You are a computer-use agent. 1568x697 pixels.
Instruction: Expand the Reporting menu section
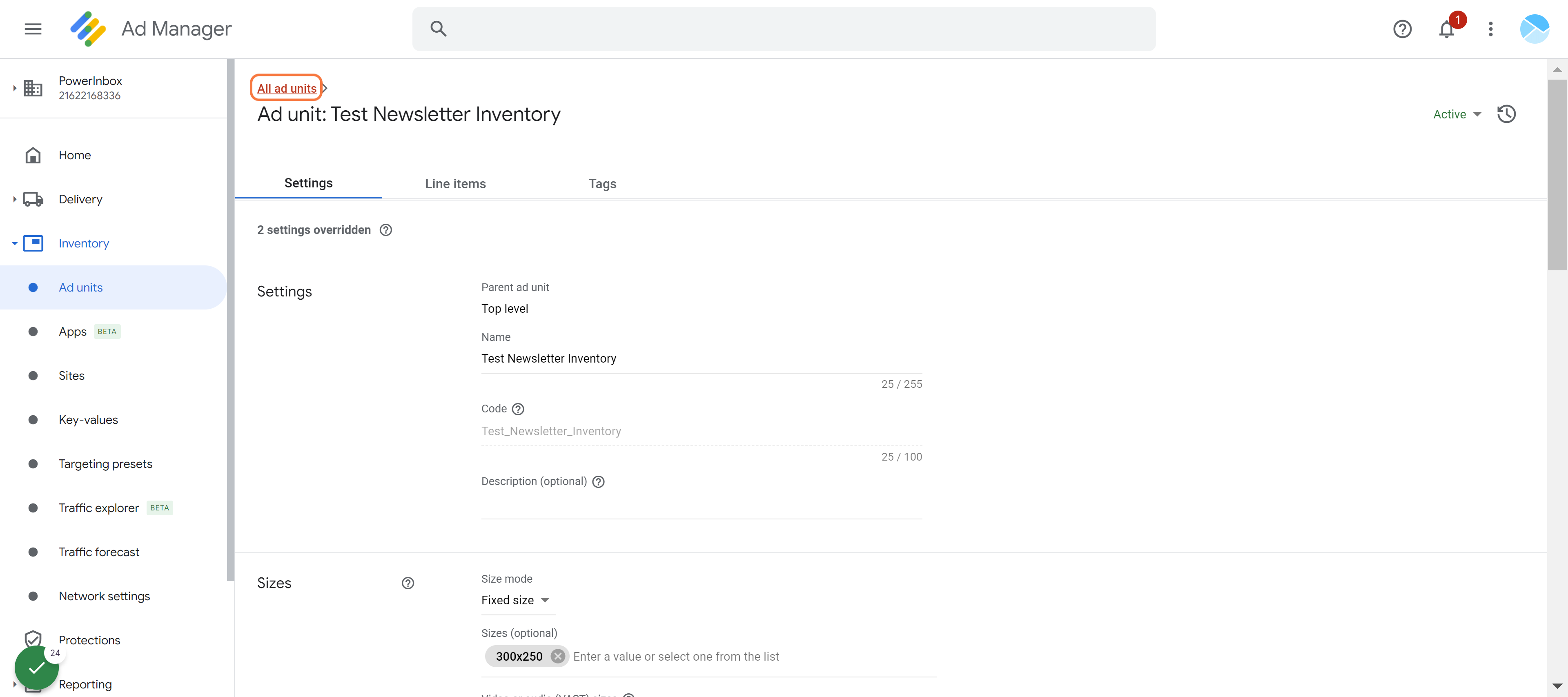(14, 684)
